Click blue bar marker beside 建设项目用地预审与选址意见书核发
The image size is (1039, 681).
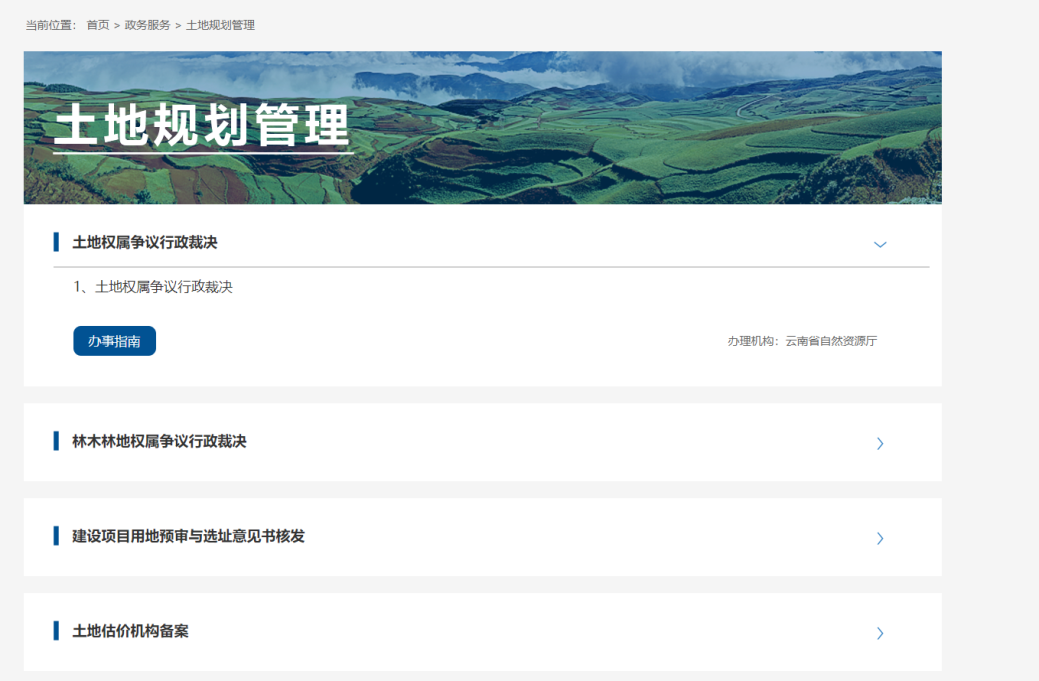pyautogui.click(x=56, y=536)
